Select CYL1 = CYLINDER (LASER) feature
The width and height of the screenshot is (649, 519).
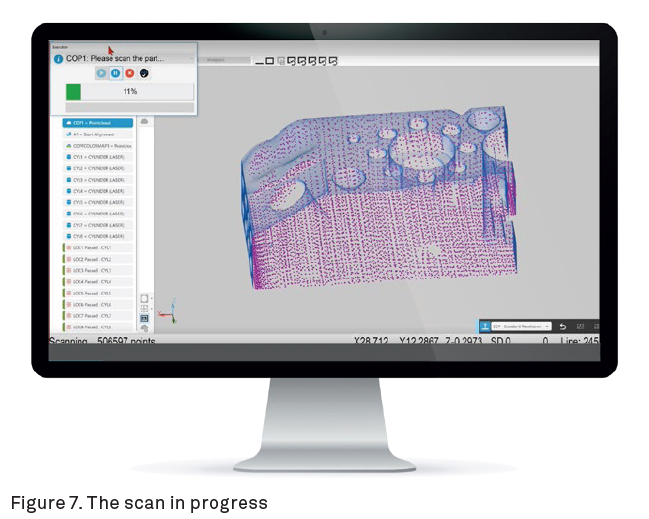tap(98, 157)
